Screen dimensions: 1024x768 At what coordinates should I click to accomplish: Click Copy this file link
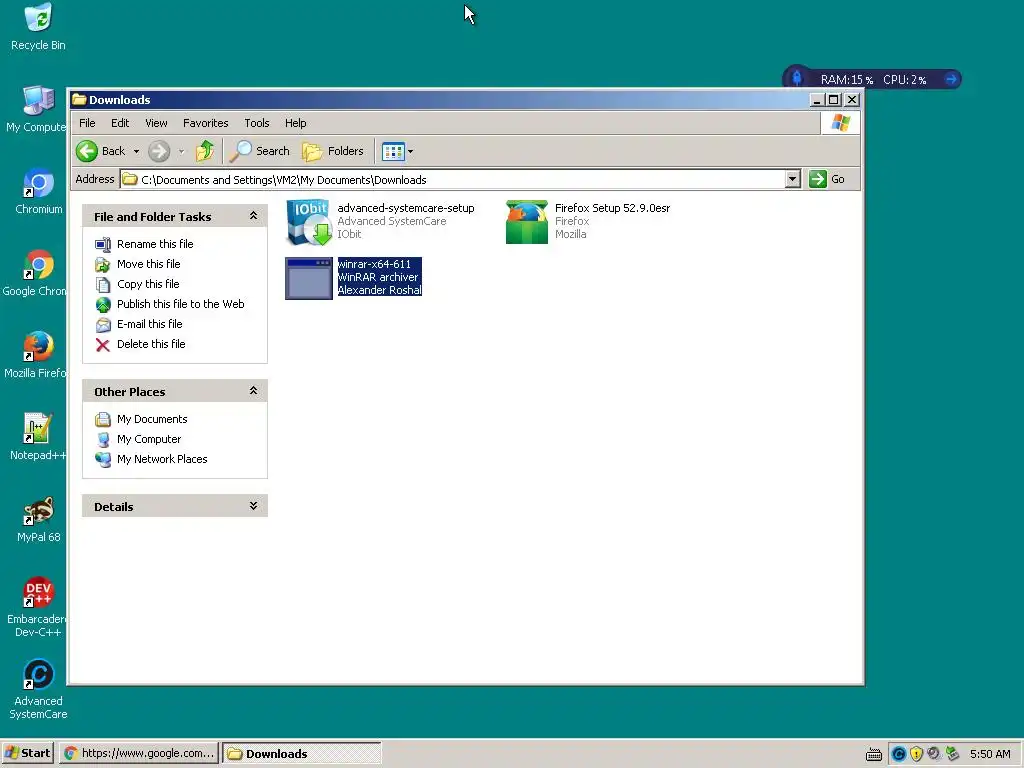click(148, 284)
